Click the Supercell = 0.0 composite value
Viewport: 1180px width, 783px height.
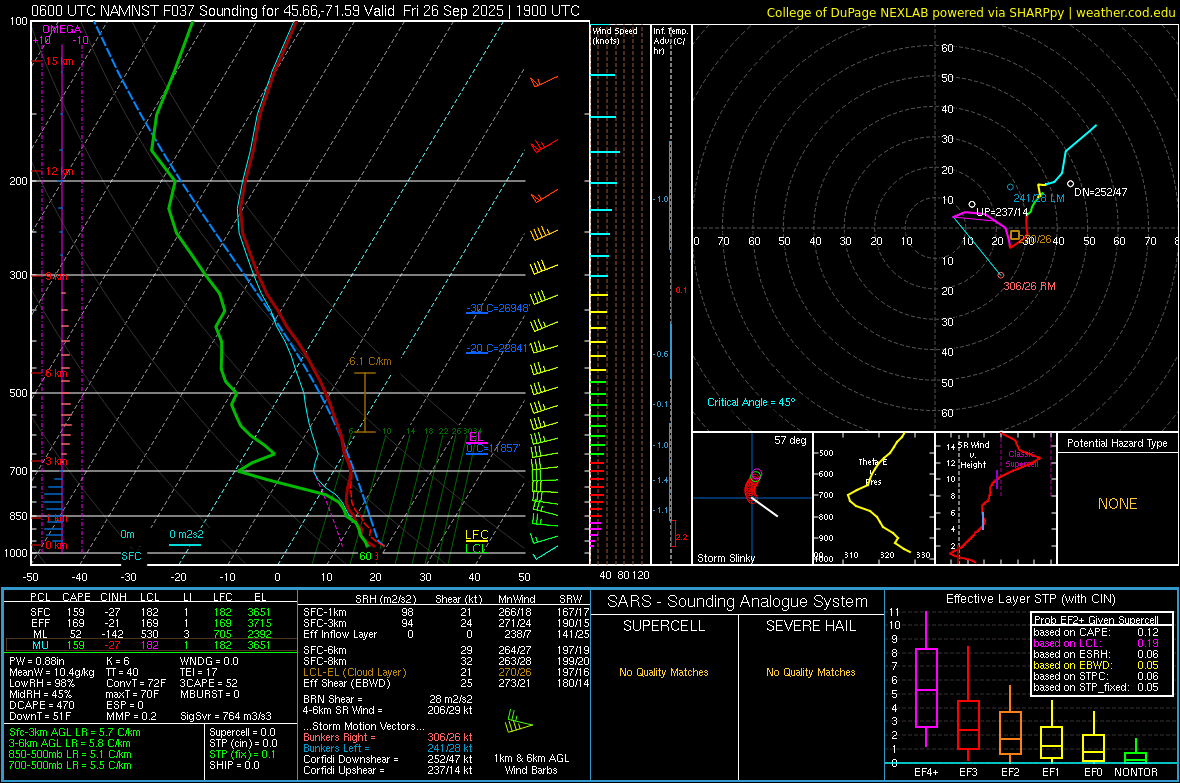242,732
